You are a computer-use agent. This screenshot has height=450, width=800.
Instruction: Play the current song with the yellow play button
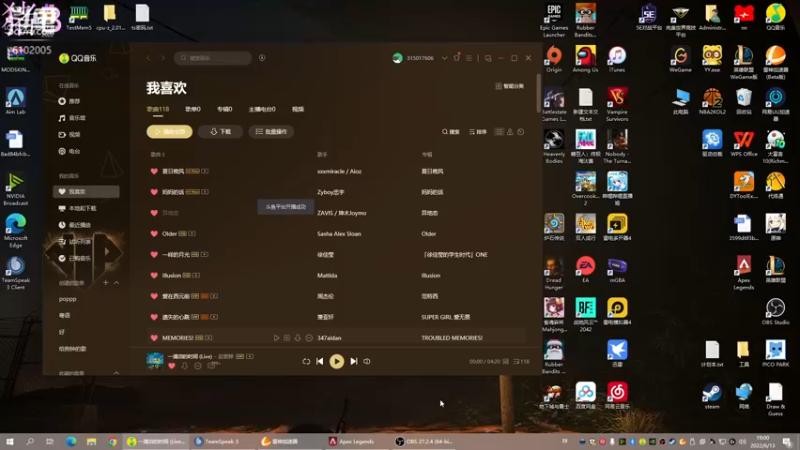pyautogui.click(x=336, y=361)
